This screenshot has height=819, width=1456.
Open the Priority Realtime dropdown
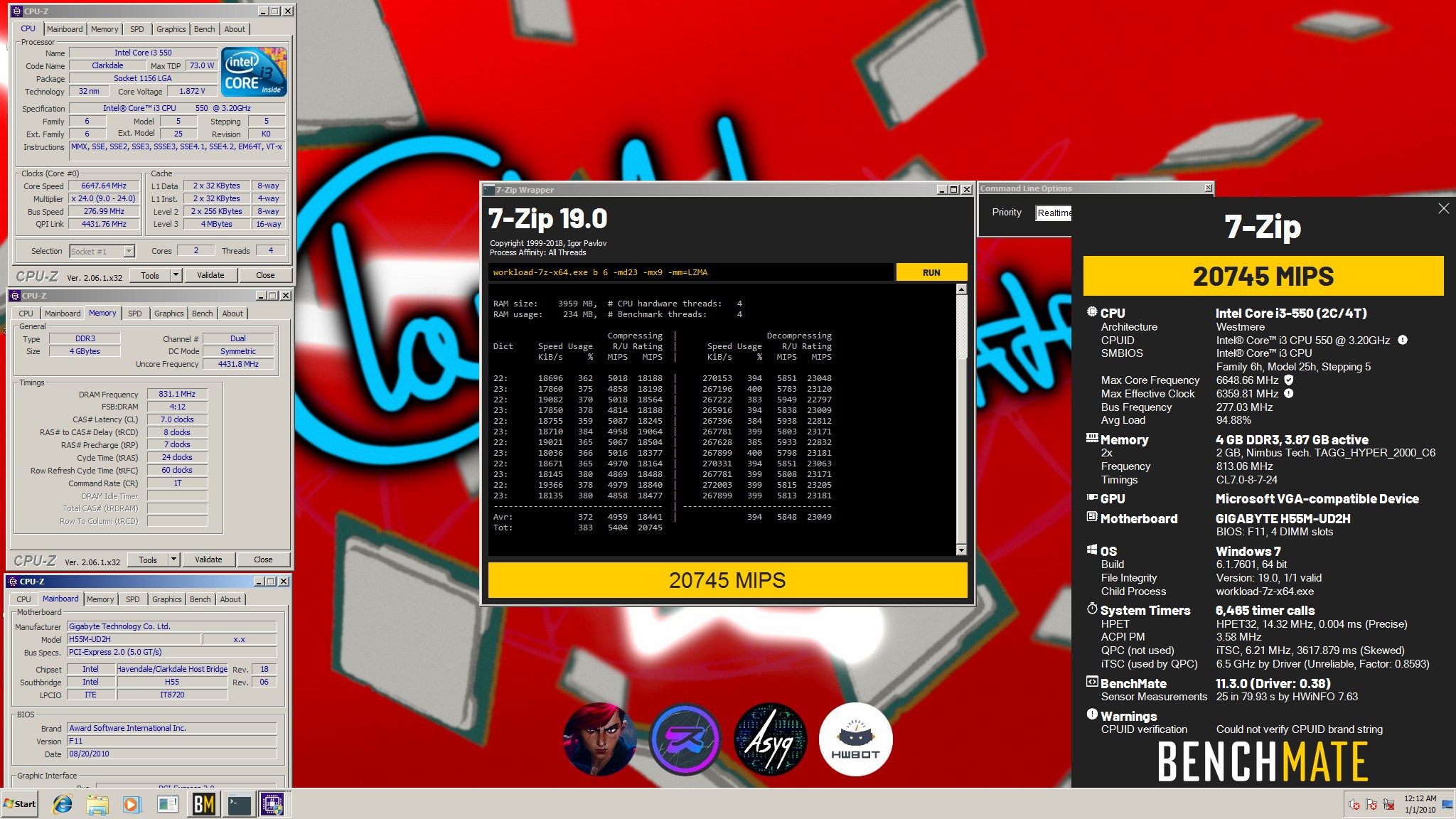[x=1053, y=213]
